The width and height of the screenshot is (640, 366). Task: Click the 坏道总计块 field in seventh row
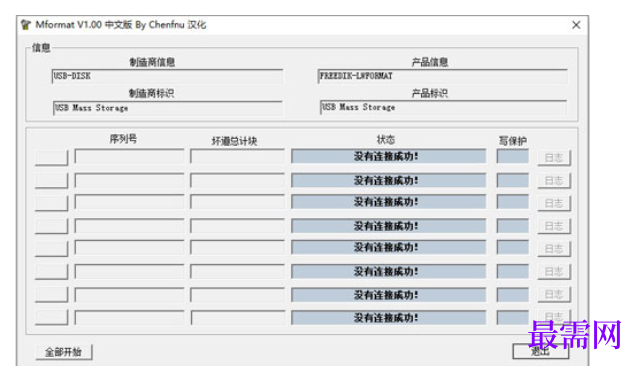(238, 295)
